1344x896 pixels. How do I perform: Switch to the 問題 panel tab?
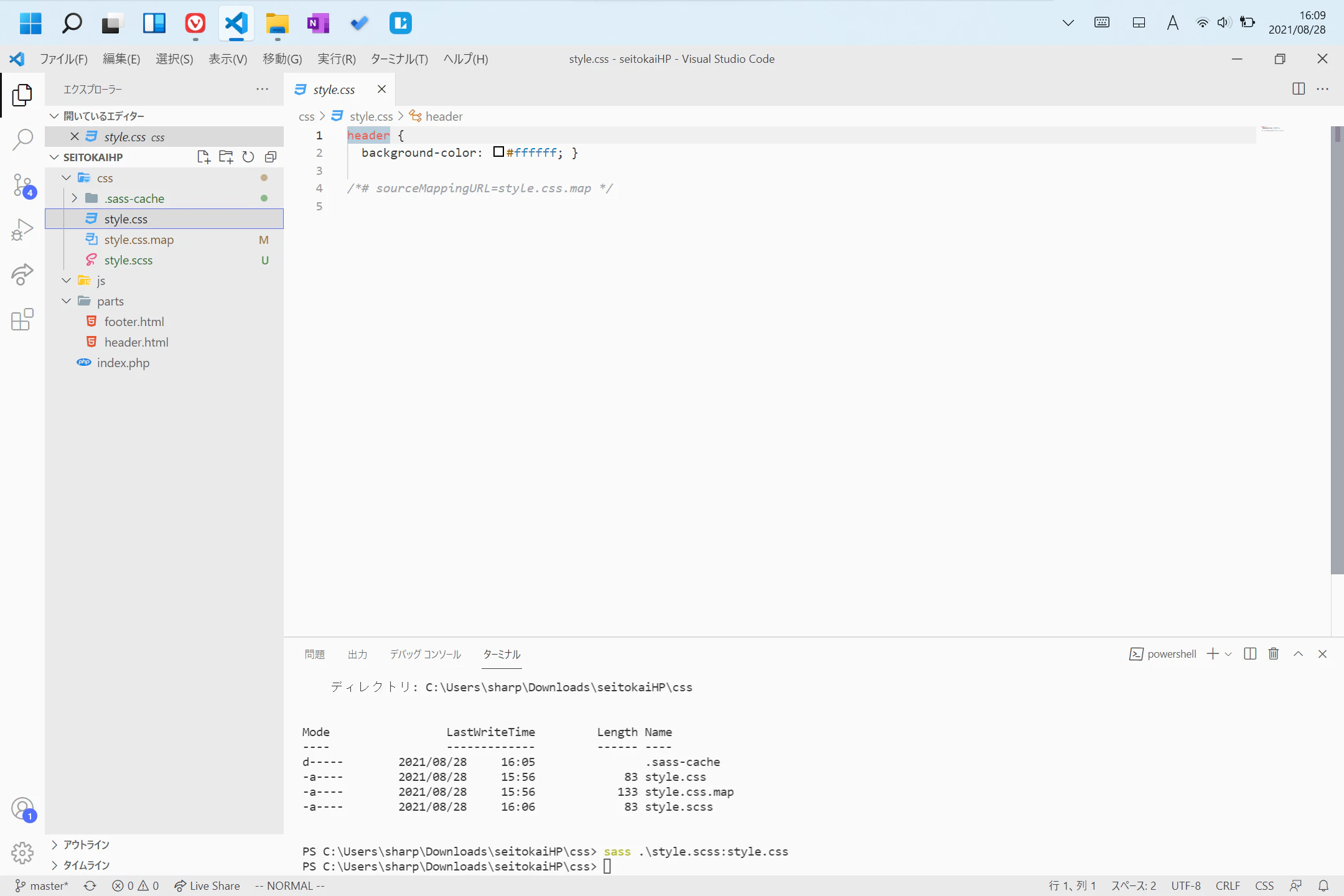coord(315,654)
